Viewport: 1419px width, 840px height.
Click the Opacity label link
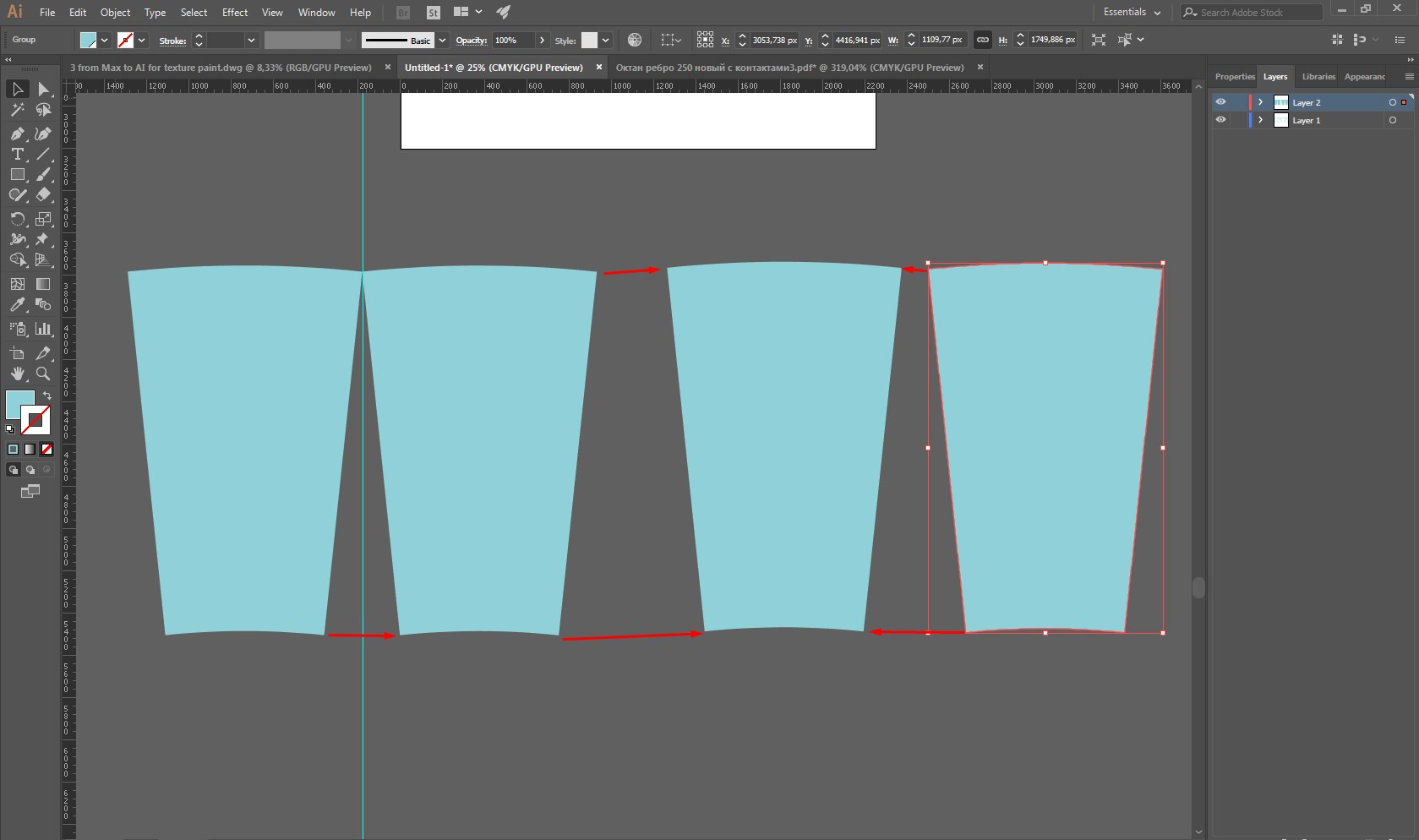(471, 41)
